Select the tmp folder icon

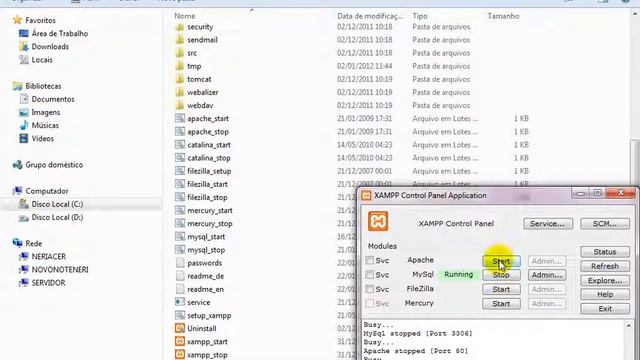click(180, 66)
